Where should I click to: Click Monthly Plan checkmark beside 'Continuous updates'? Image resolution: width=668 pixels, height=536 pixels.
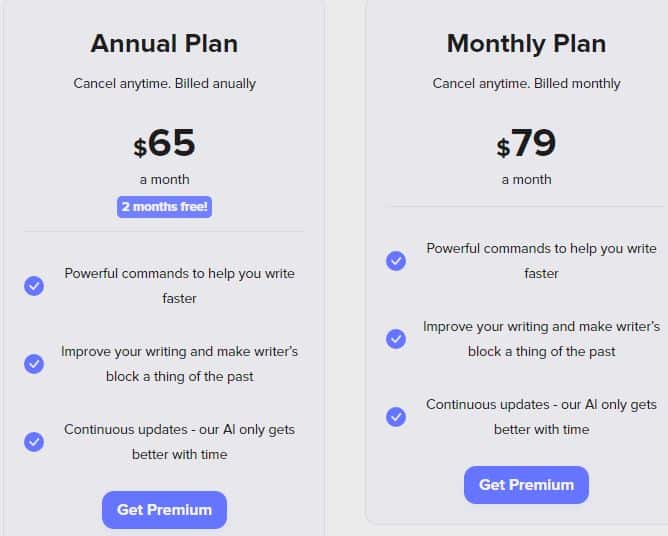pos(396,416)
